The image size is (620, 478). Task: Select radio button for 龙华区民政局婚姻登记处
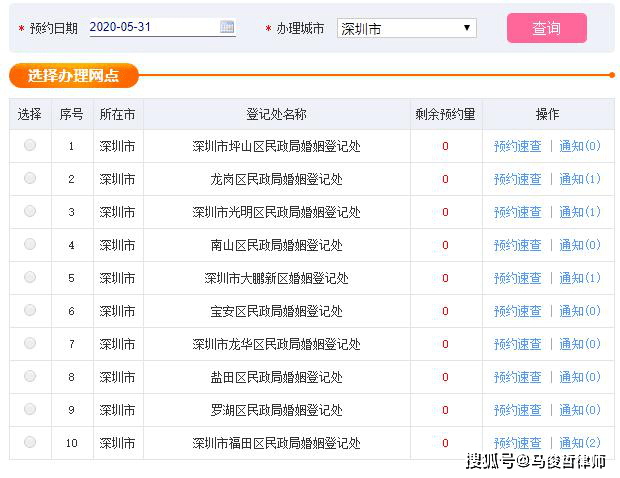30,343
